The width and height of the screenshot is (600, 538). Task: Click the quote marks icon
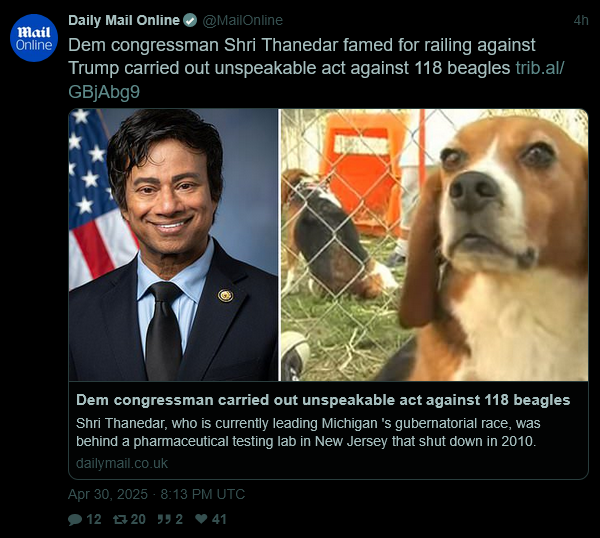[x=164, y=519]
